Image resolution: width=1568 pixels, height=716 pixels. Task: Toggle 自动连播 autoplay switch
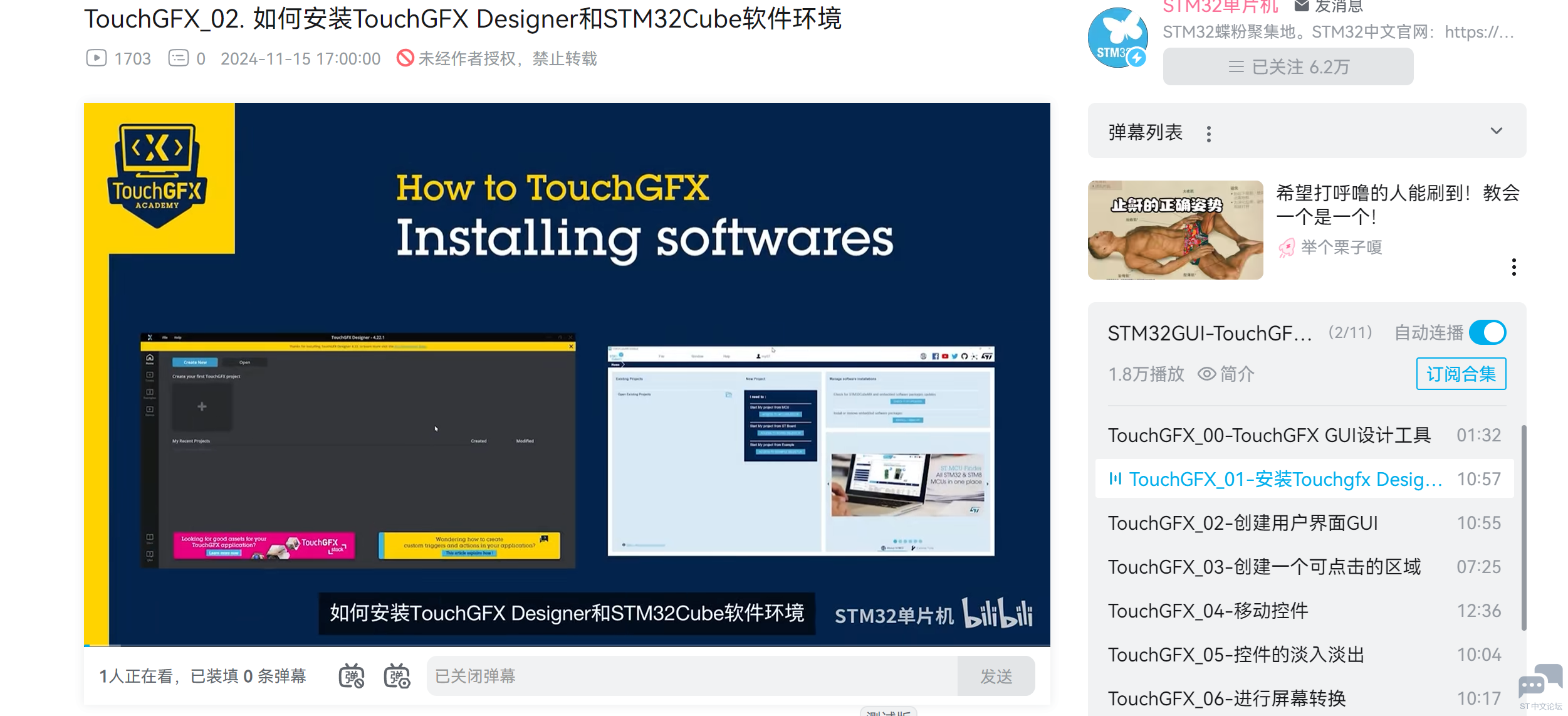[1488, 332]
